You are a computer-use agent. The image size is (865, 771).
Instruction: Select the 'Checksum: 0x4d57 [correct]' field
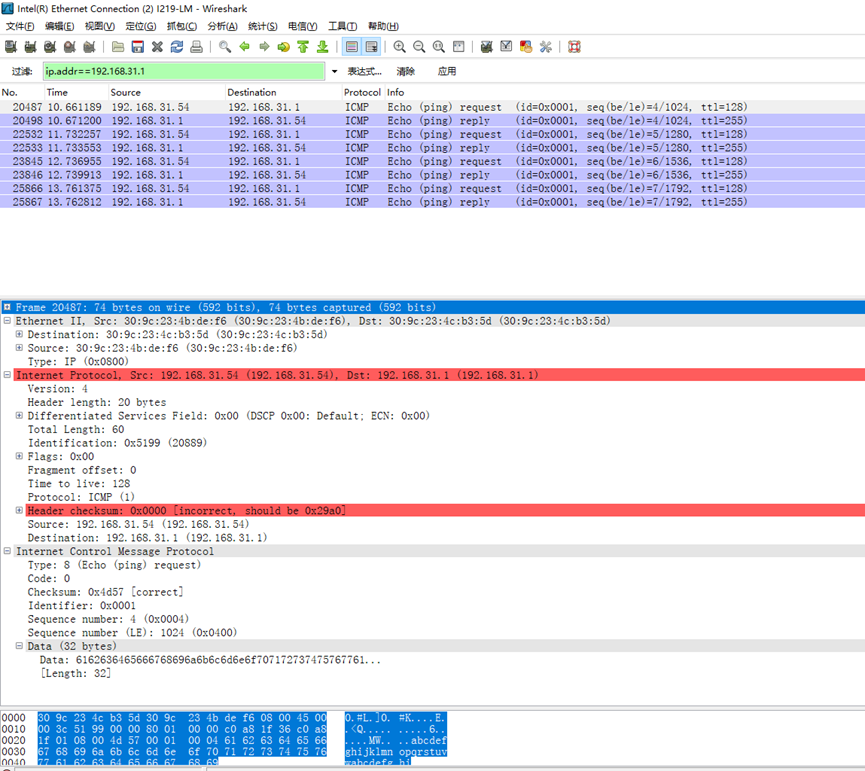(x=105, y=592)
